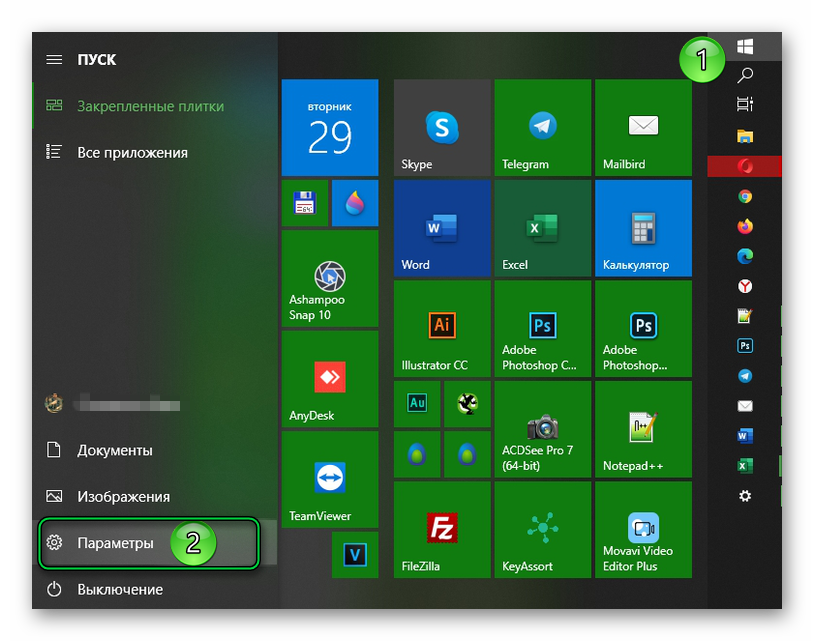This screenshot has width=814, height=641.
Task: Open Google Chrome from the taskbar
Action: point(744,197)
